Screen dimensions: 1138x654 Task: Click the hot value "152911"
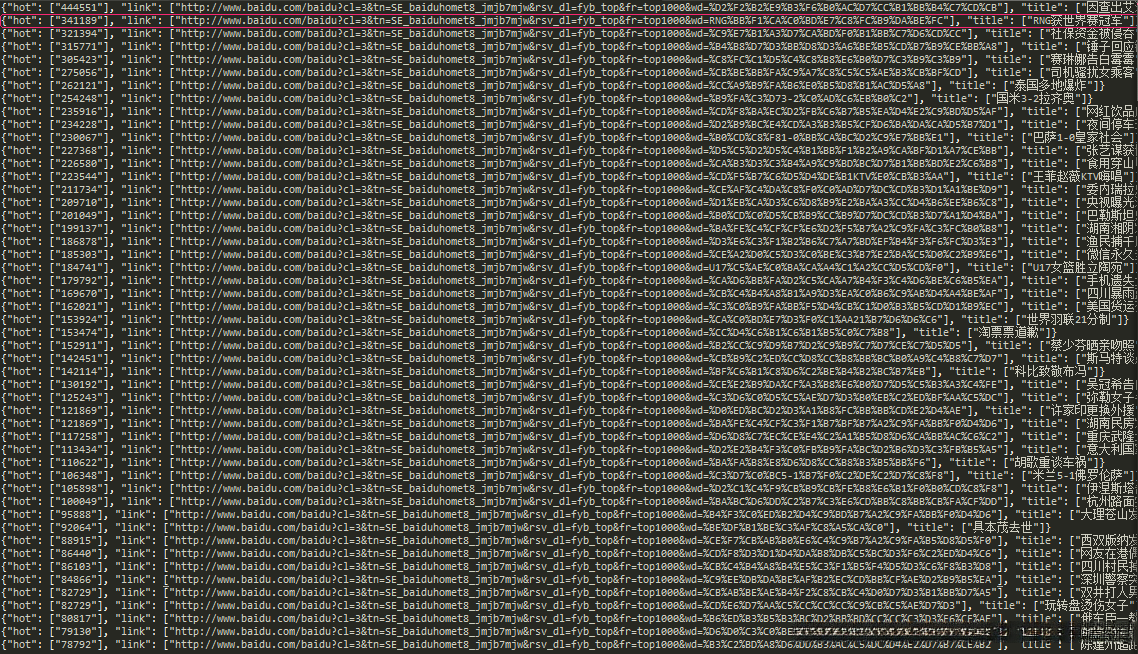(x=80, y=346)
